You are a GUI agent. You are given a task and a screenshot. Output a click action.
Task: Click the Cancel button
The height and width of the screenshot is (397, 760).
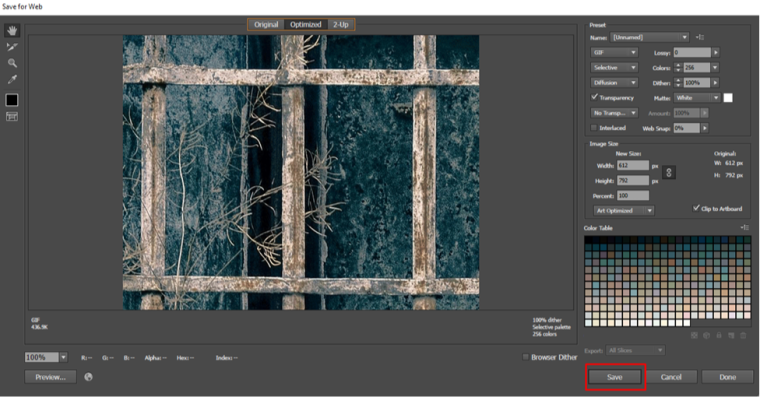click(x=671, y=377)
